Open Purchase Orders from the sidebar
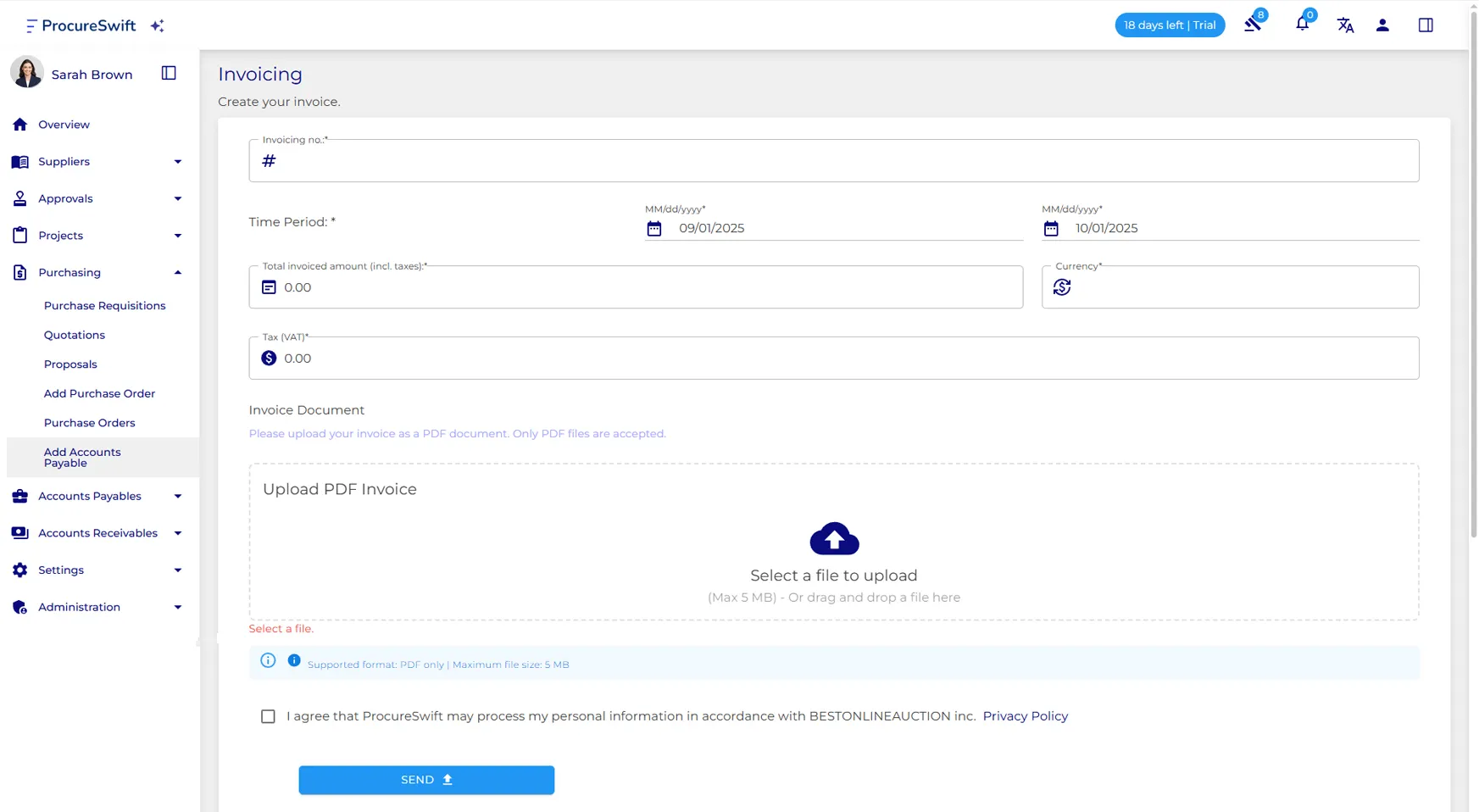Viewport: 1479px width, 812px height. click(x=90, y=422)
